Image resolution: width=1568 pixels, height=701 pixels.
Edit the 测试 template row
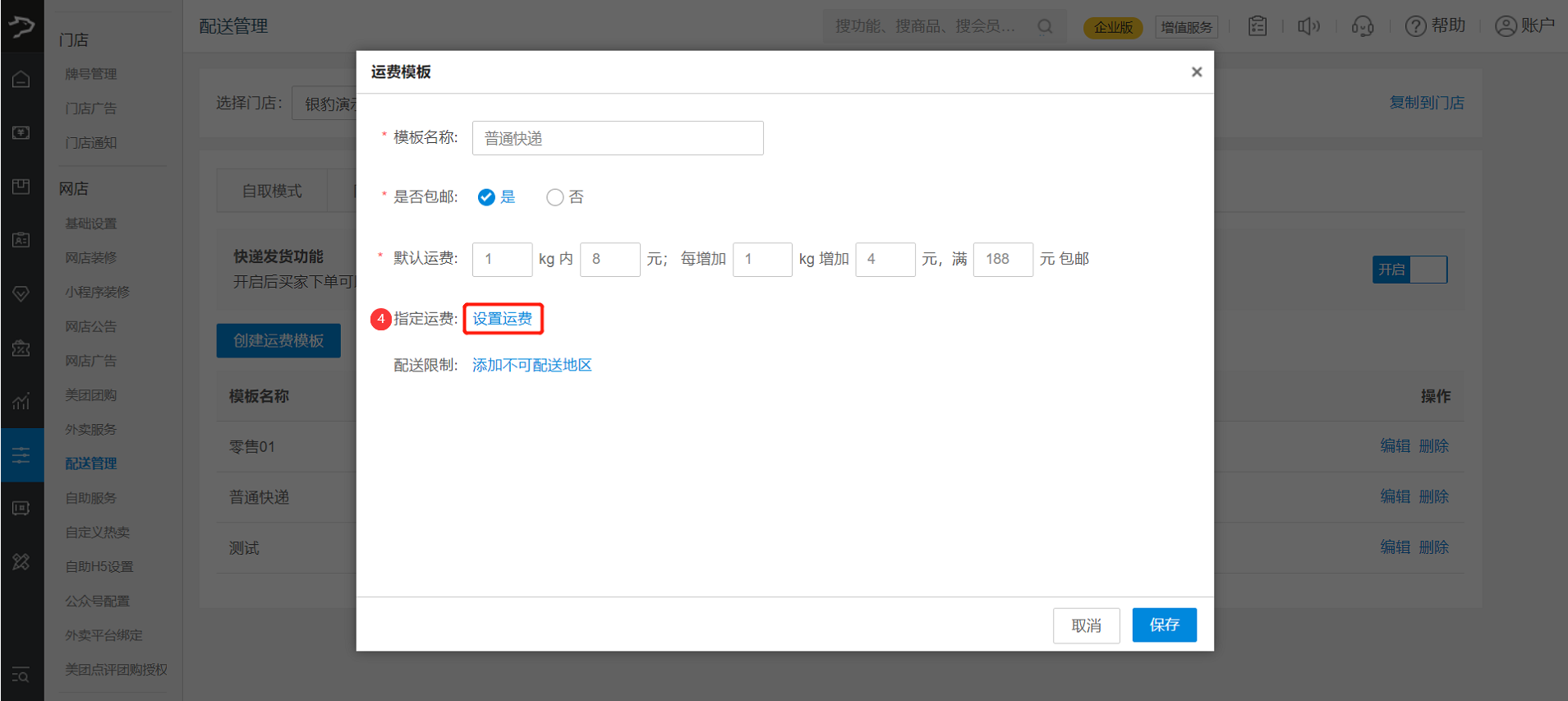pos(1396,547)
